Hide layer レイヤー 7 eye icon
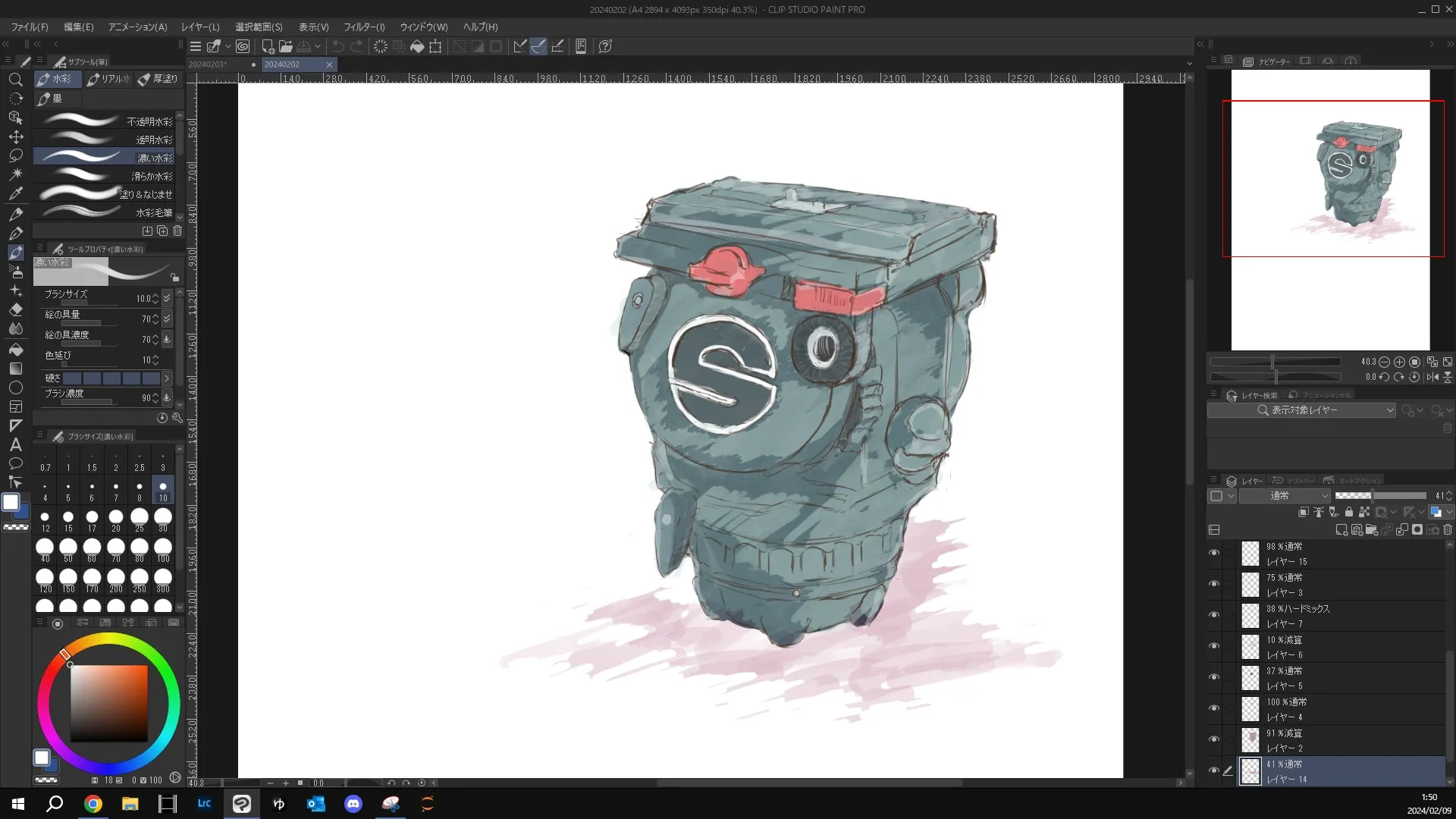Screen dimensions: 1456x819 coord(1214,616)
